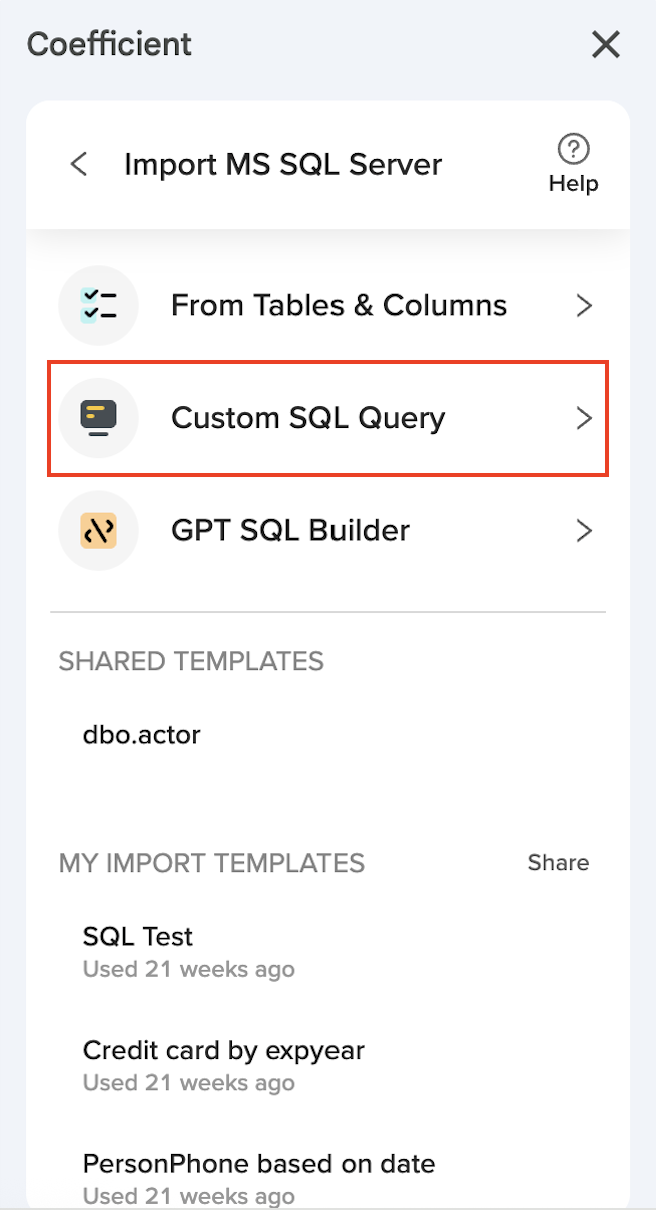Open the Credit card by expyear template
Viewport: 656px width, 1210px height.
(x=223, y=1050)
